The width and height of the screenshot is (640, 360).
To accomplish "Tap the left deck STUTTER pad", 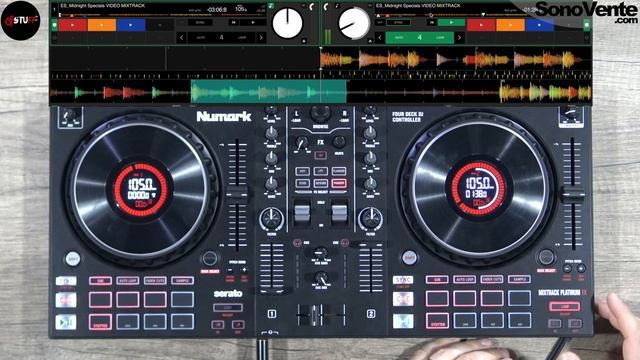I will click(x=100, y=322).
